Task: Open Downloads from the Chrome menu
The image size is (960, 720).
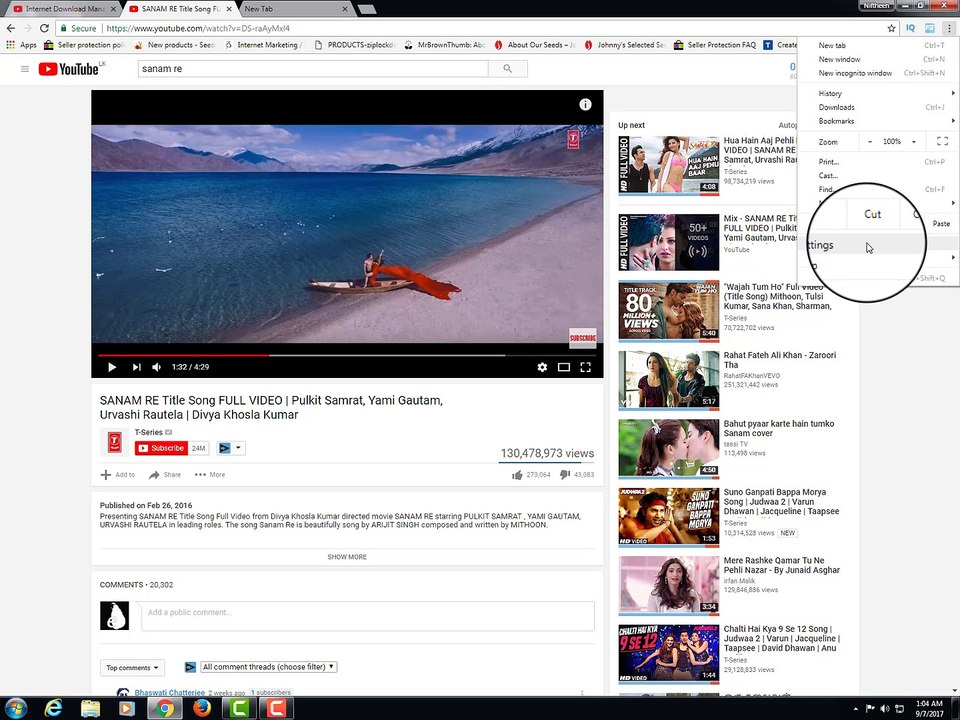Action: click(x=876, y=107)
